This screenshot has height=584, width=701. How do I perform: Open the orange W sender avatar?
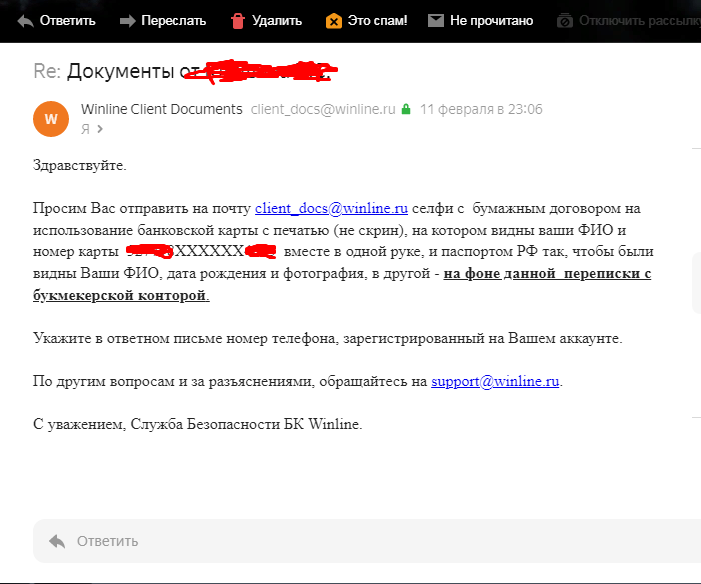(51, 118)
